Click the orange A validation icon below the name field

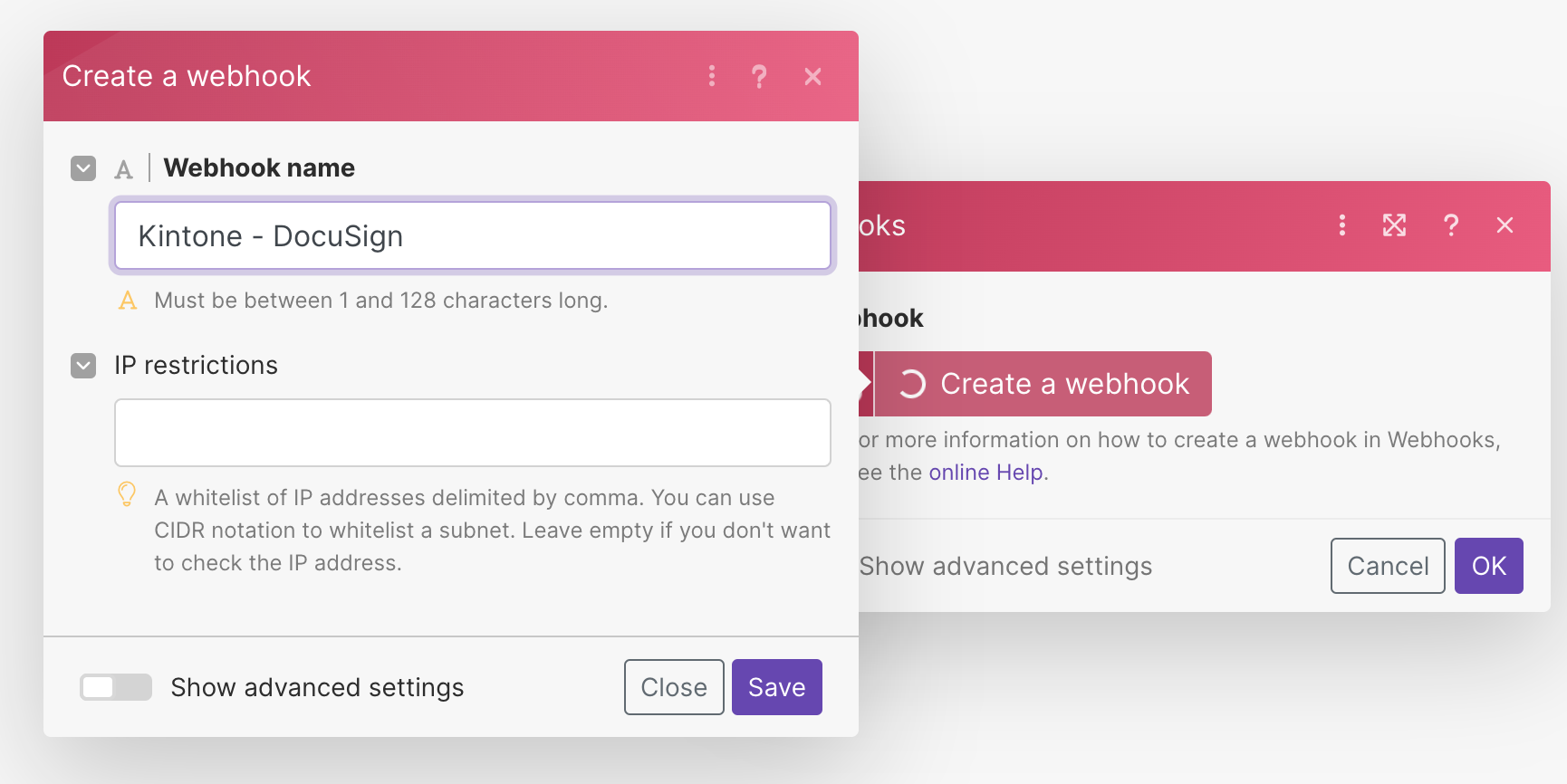tap(128, 301)
